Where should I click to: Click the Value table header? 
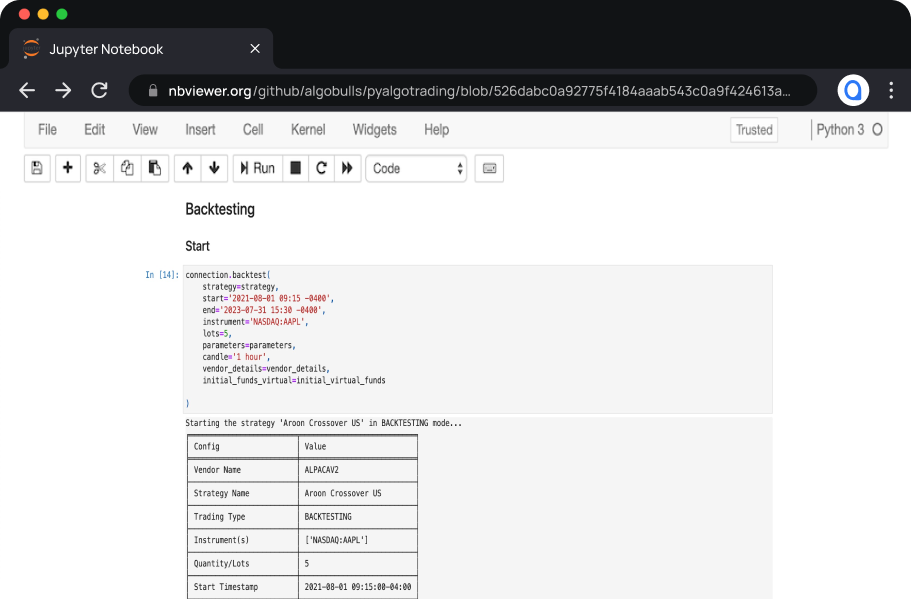[358, 446]
